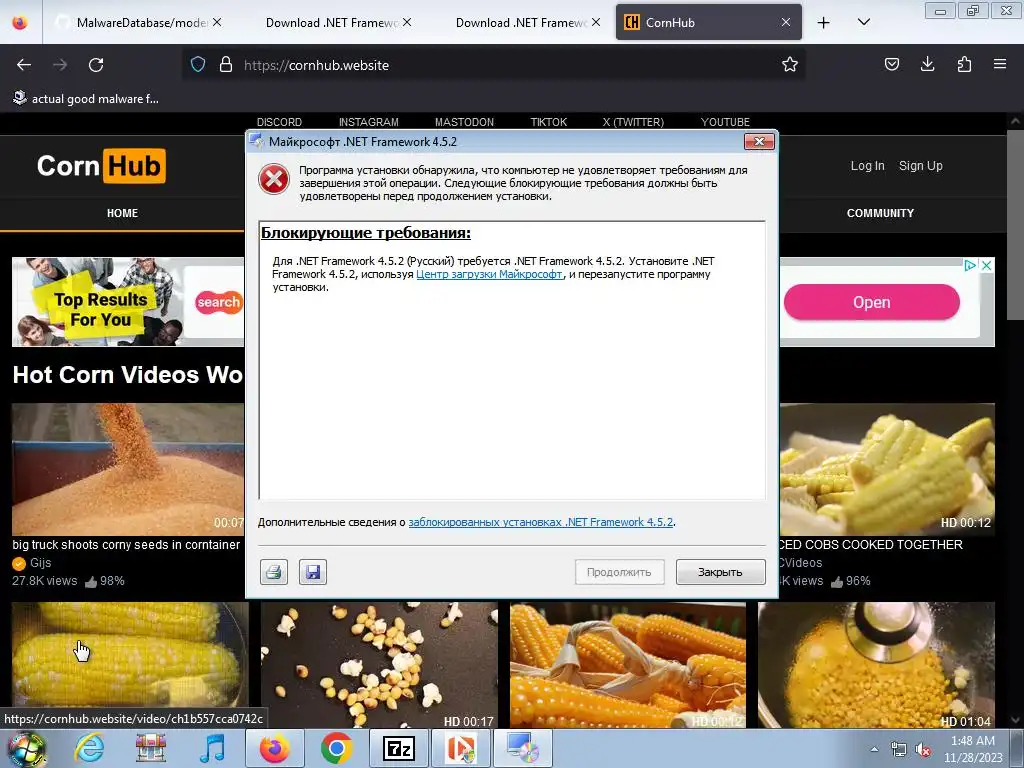Open the YOUTUBE link at the page top
The height and width of the screenshot is (768, 1024).
725,122
